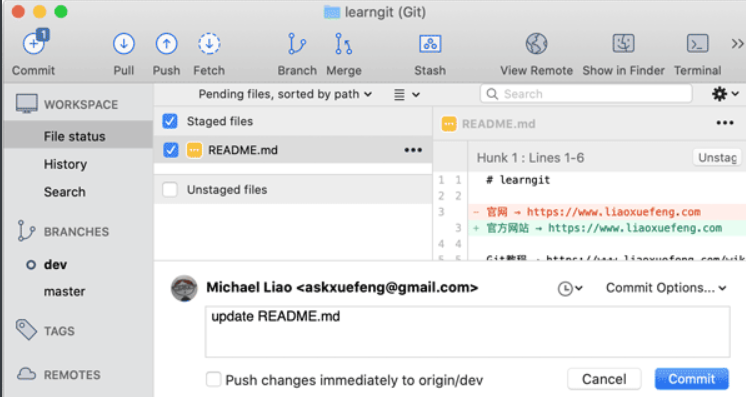Click the learngit (Git) window title
746x397 pixels.
pyautogui.click(x=385, y=12)
